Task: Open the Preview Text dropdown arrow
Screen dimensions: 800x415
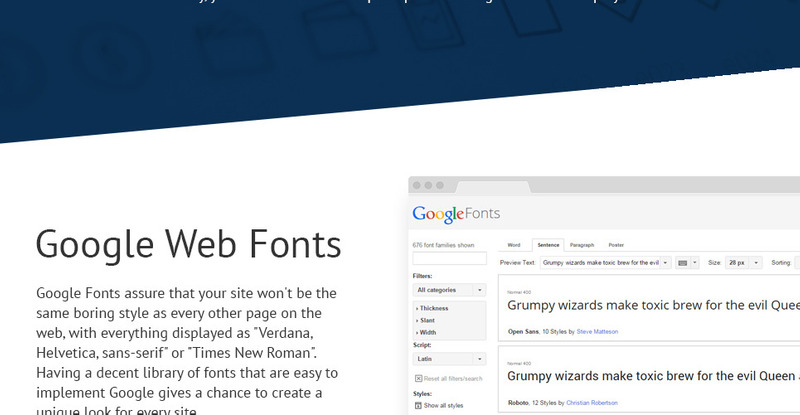Action: point(665,263)
